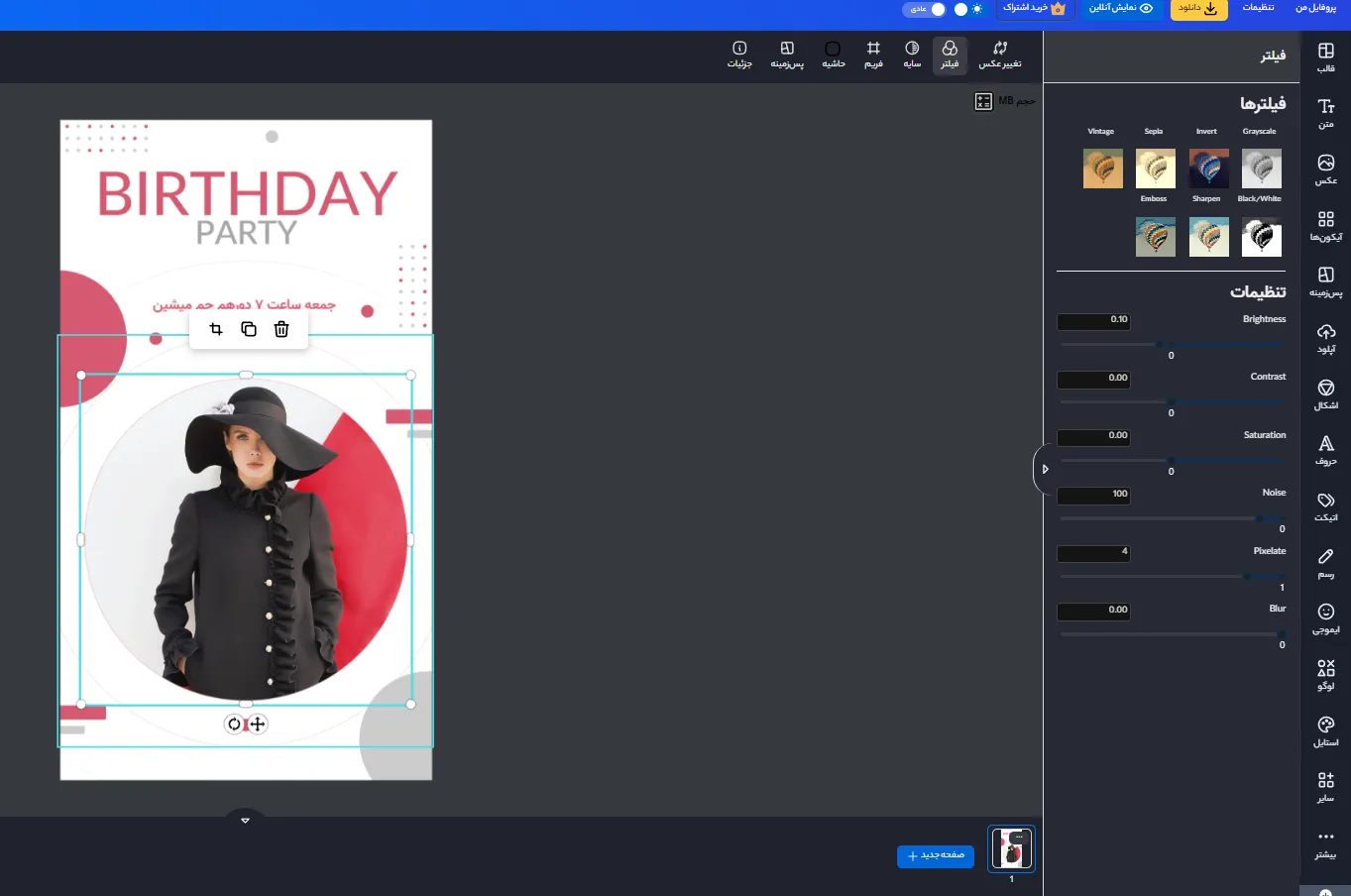Click the دانلود download button
The width and height of the screenshot is (1351, 896).
click(x=1199, y=8)
